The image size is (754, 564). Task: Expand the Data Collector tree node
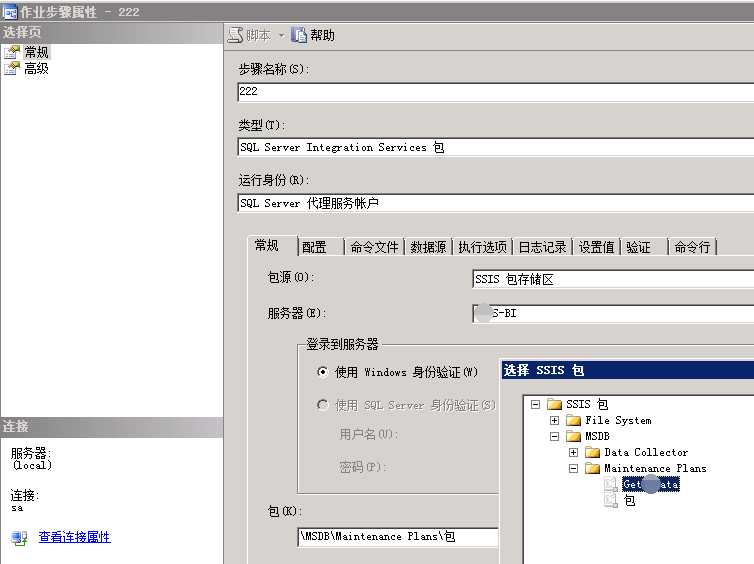[573, 452]
